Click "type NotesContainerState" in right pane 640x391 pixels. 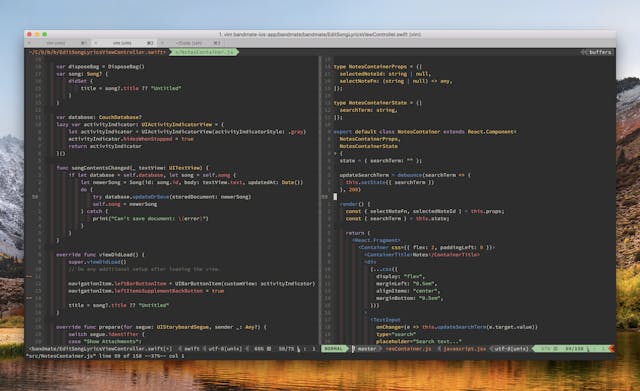click(x=378, y=103)
